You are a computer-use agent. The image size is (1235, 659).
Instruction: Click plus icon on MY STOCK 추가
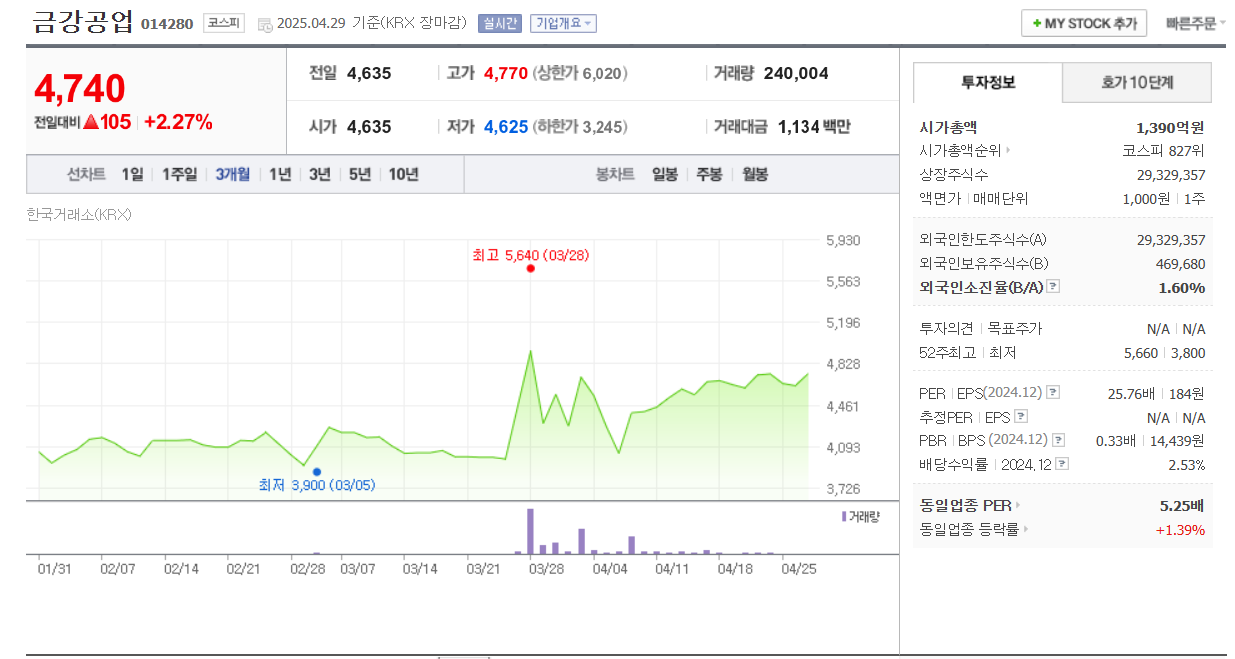click(x=1037, y=23)
